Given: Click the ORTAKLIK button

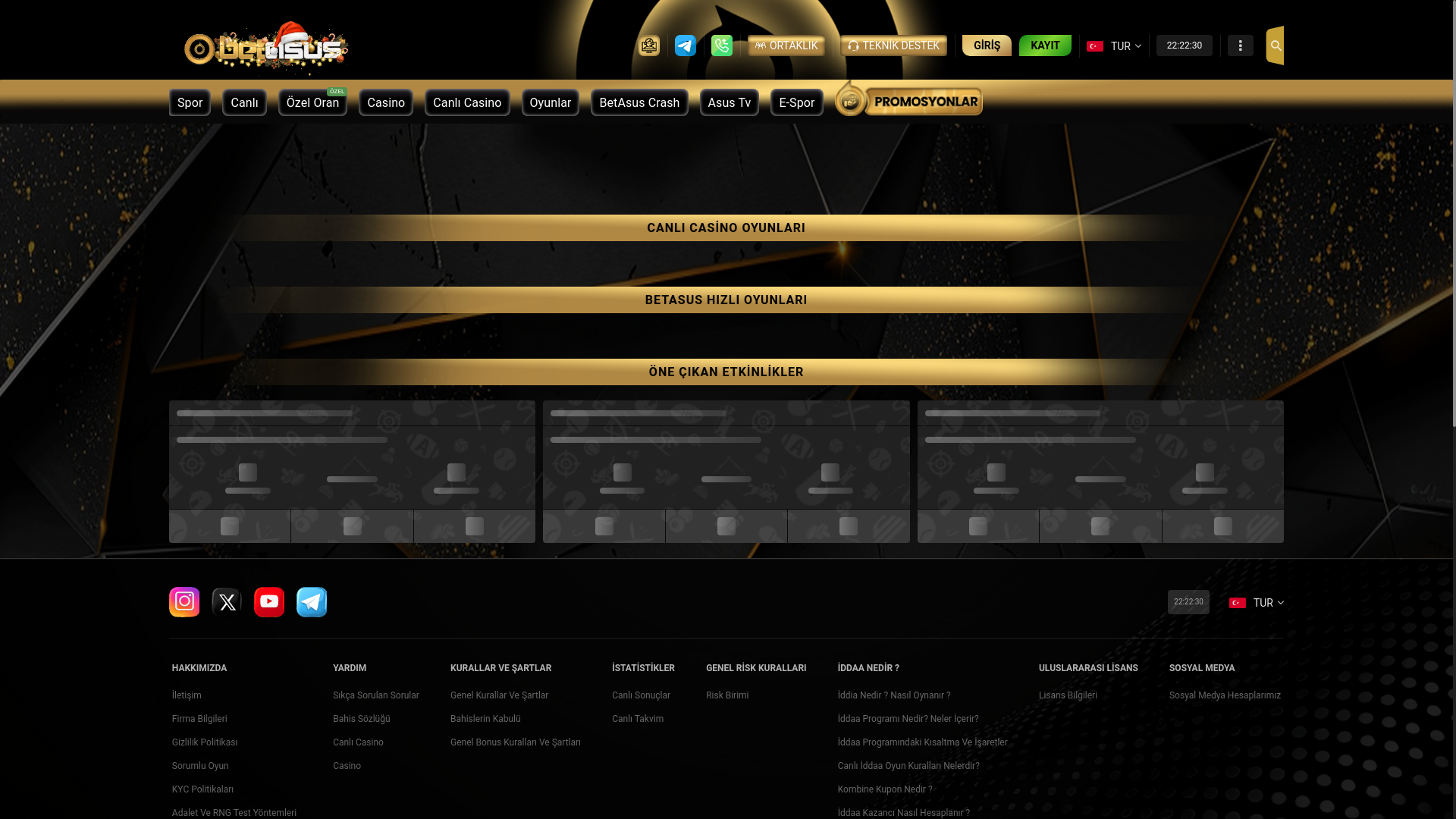Looking at the screenshot, I should tap(786, 45).
